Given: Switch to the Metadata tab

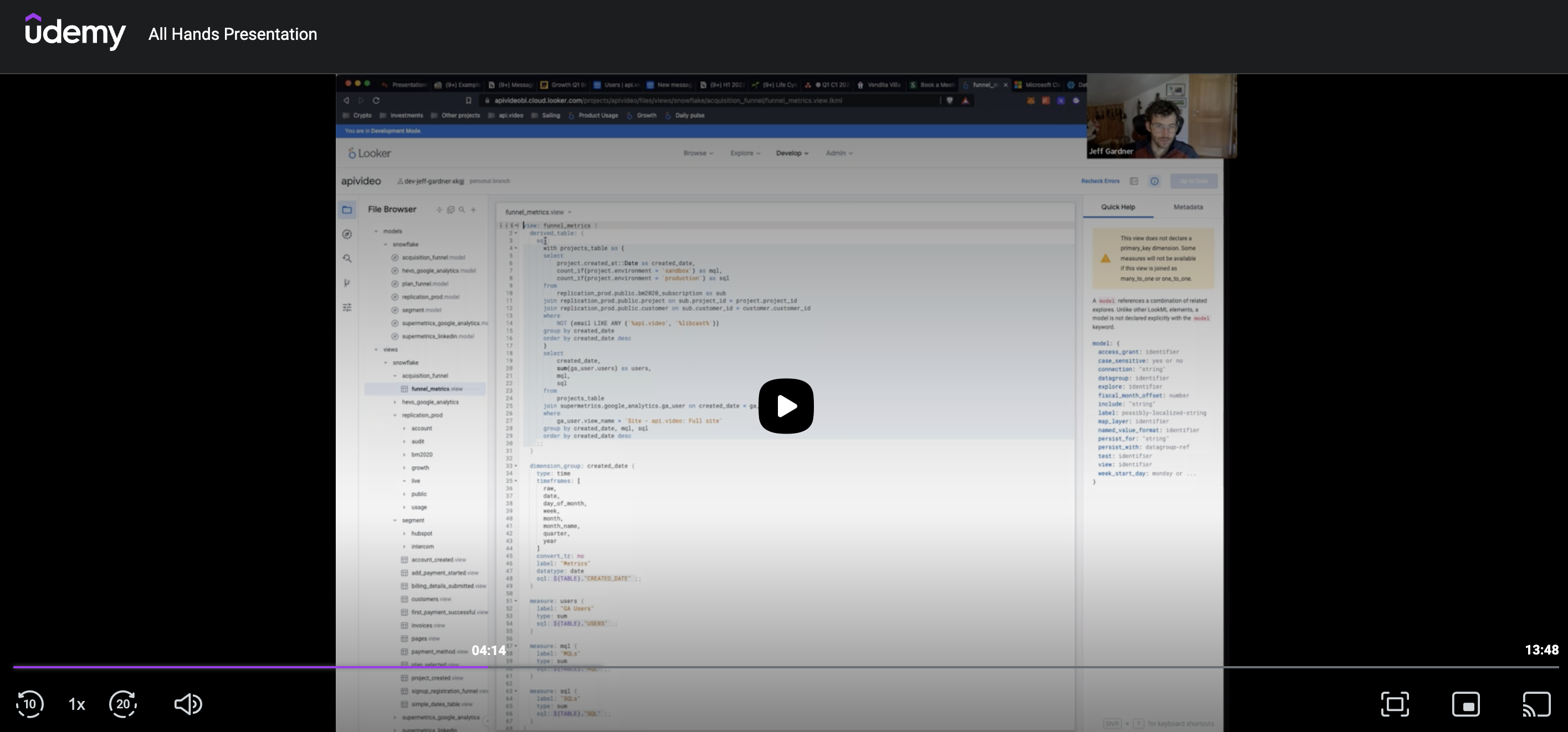Looking at the screenshot, I should coord(1187,207).
